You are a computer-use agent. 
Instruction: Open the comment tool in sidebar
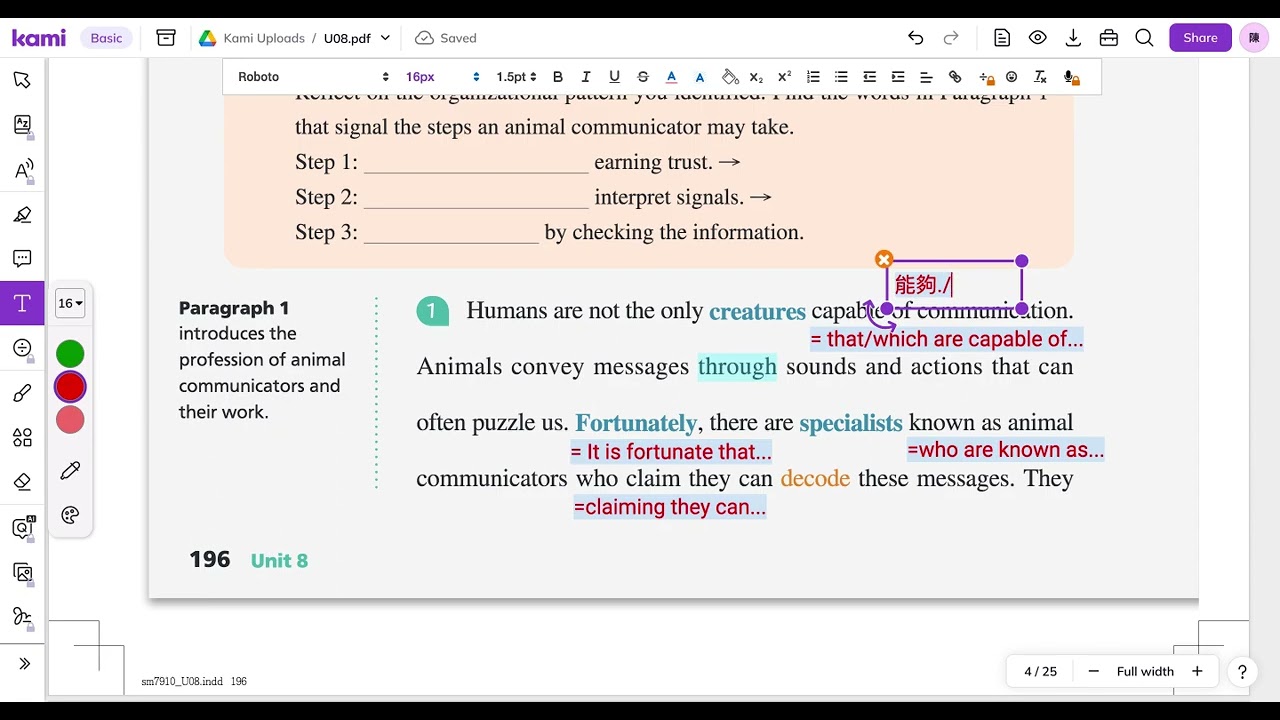coord(22,259)
